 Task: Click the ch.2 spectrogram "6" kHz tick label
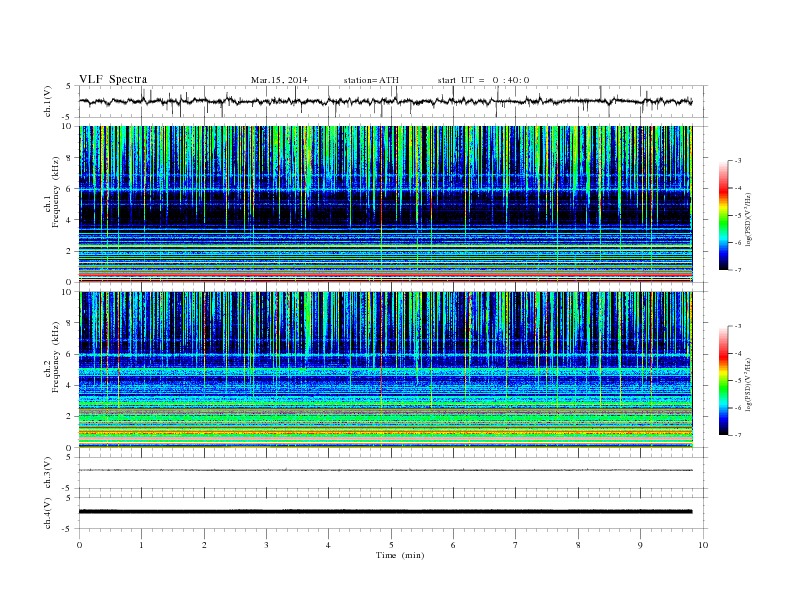point(69,354)
